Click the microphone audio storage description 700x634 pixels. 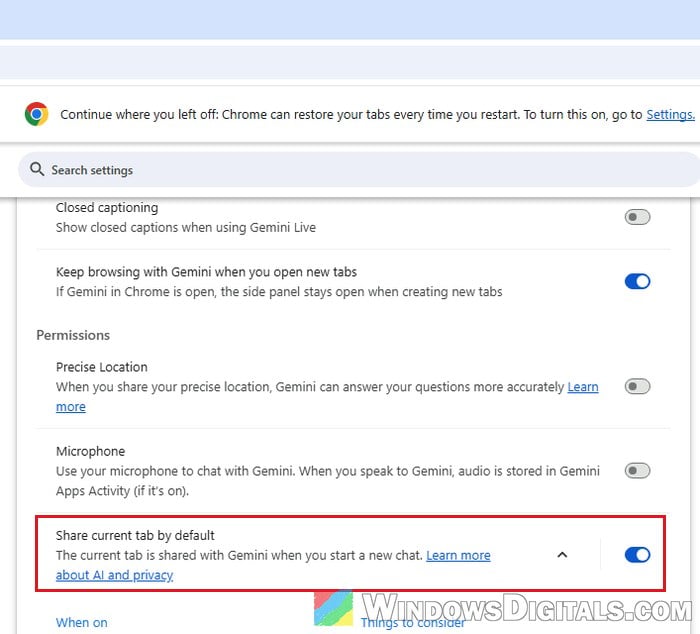pyautogui.click(x=328, y=481)
